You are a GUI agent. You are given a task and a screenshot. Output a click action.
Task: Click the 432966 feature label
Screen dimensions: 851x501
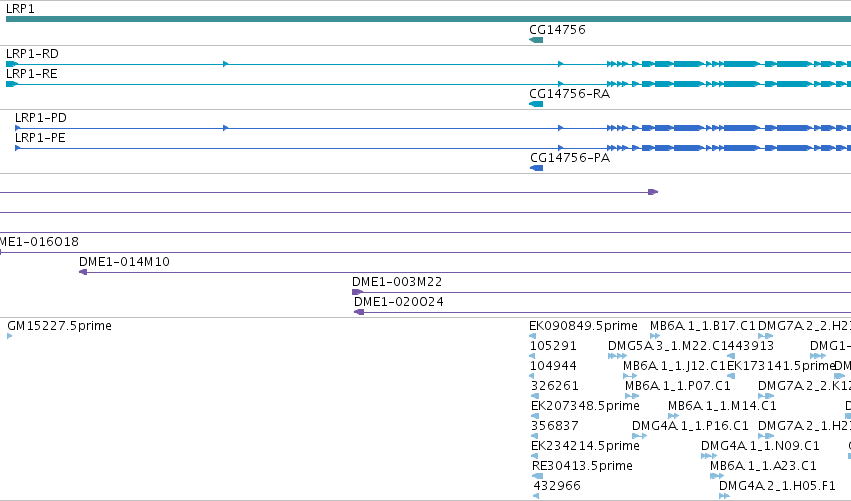click(557, 486)
